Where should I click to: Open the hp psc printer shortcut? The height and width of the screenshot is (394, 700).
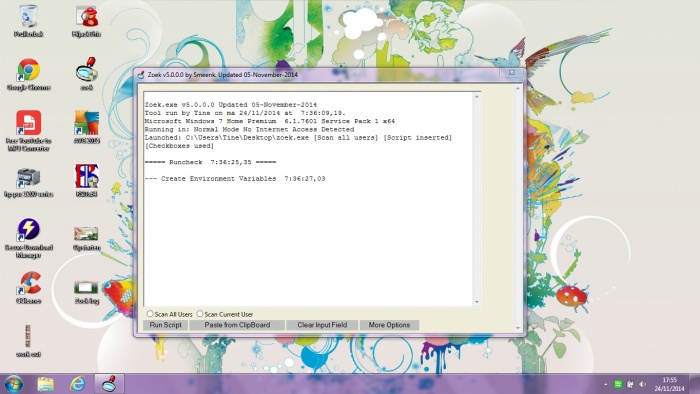[x=29, y=182]
